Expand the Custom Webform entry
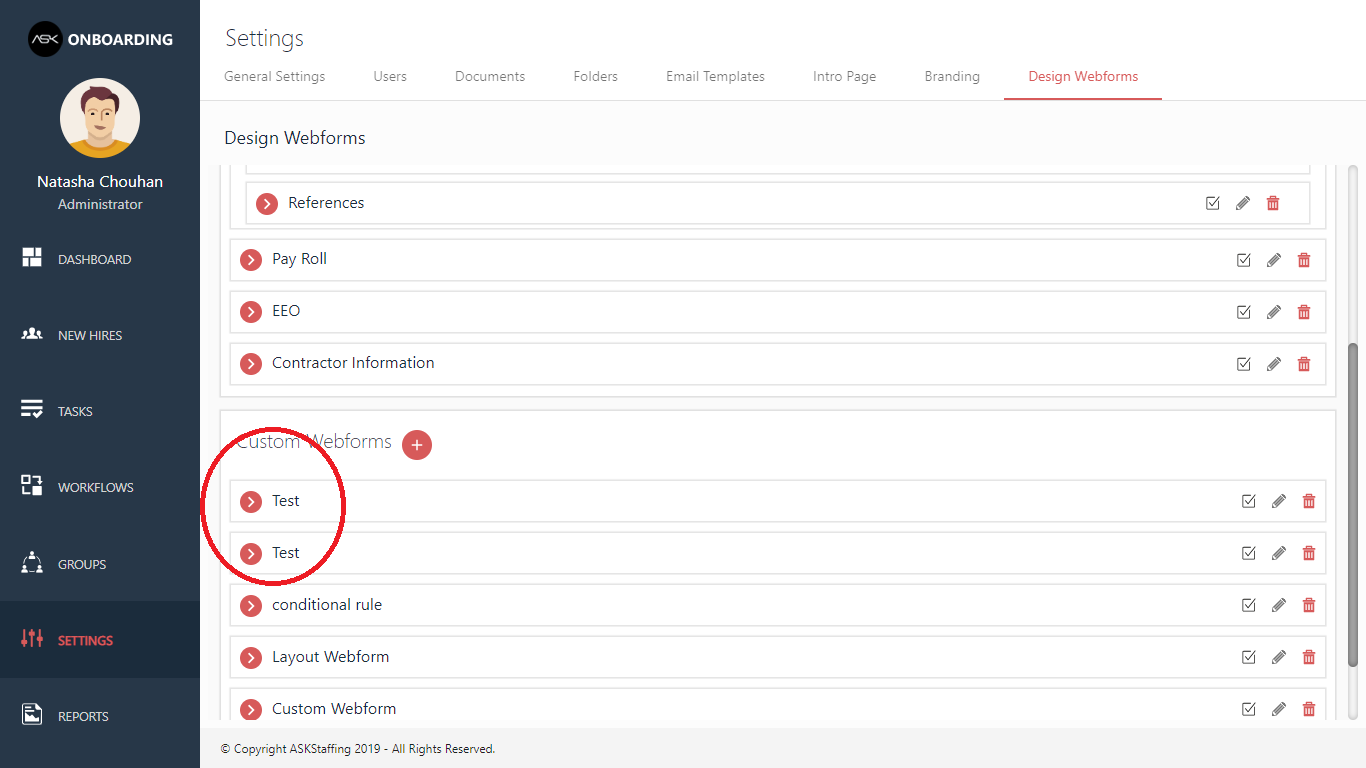Screen dimensions: 1366x768 click(x=251, y=708)
